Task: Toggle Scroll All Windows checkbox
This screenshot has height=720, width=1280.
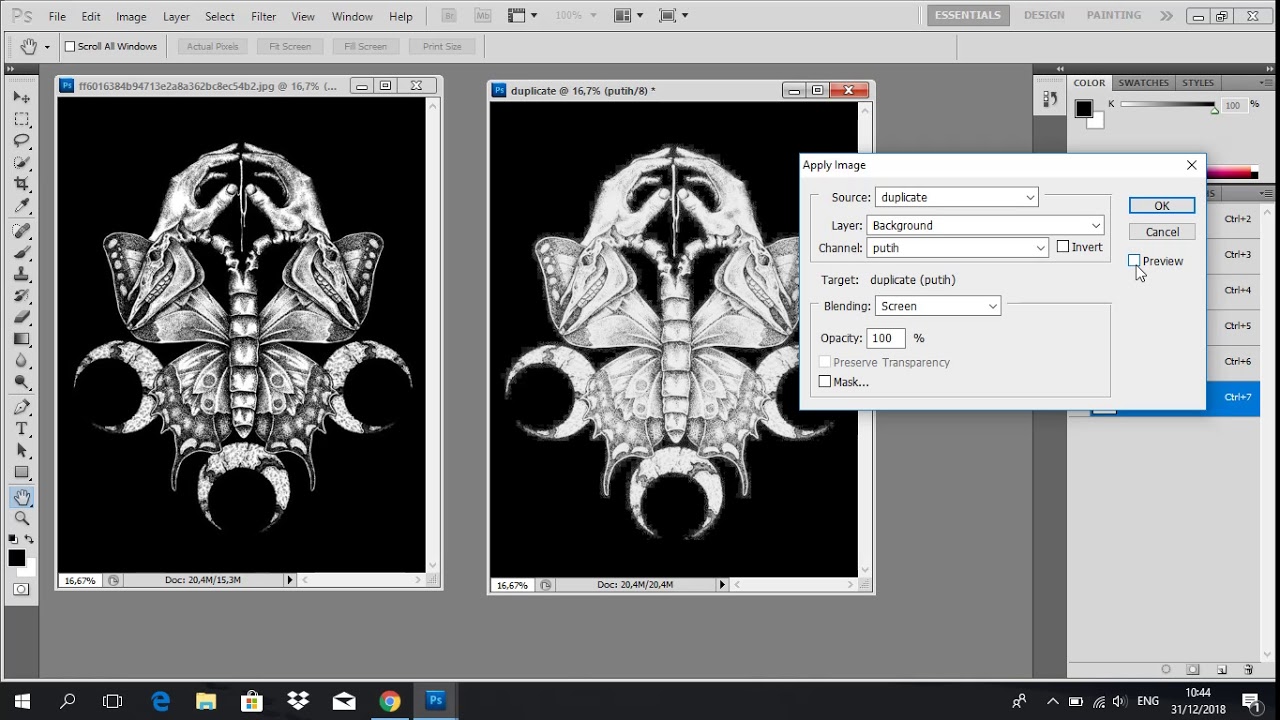Action: tap(70, 46)
